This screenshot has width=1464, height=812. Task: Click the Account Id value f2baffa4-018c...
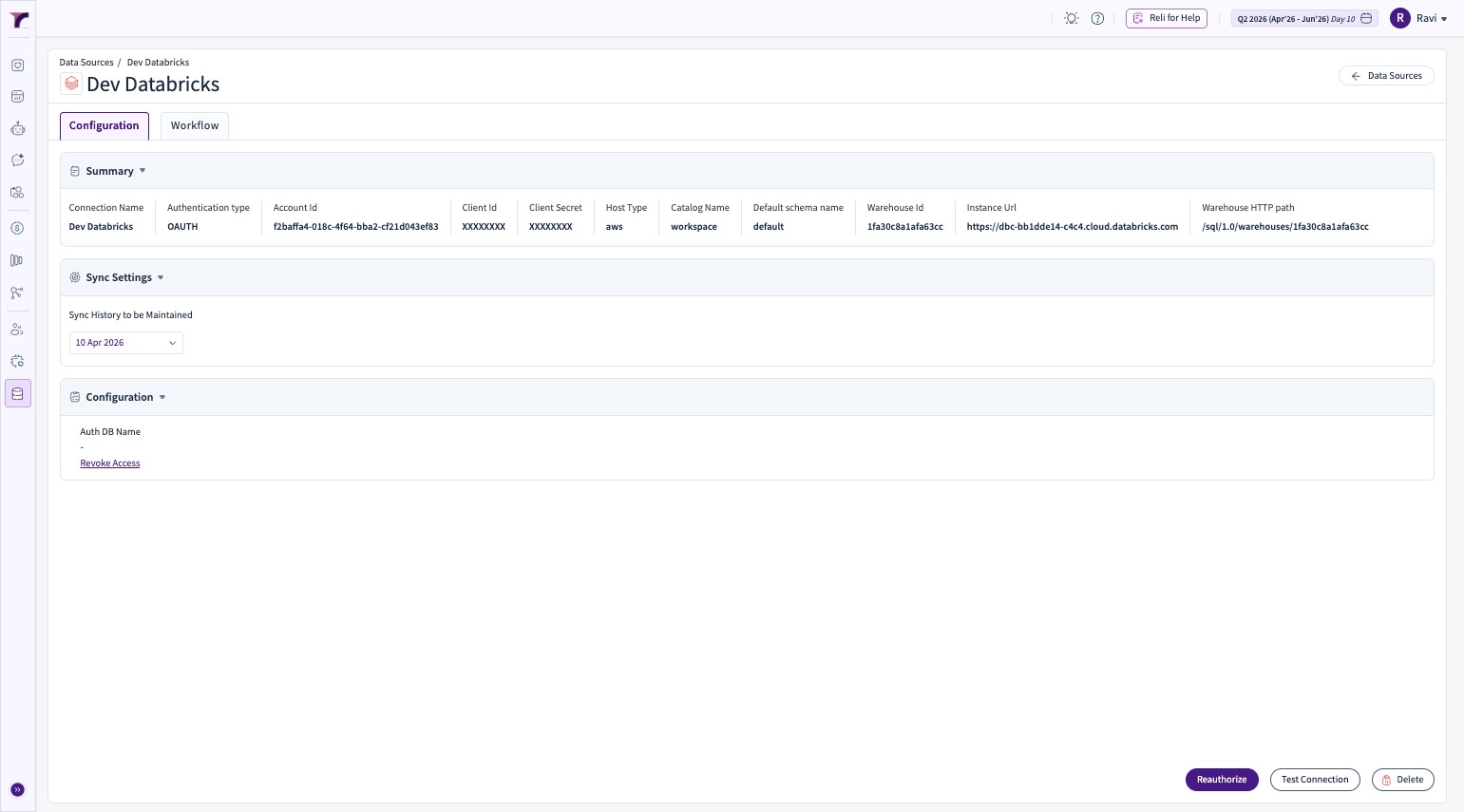356,227
